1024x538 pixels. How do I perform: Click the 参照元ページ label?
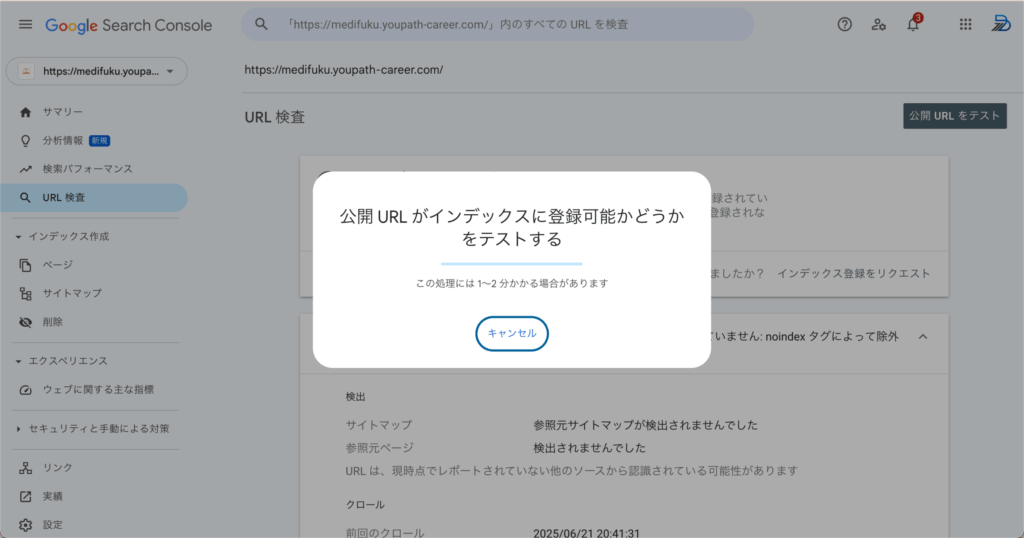pyautogui.click(x=379, y=448)
